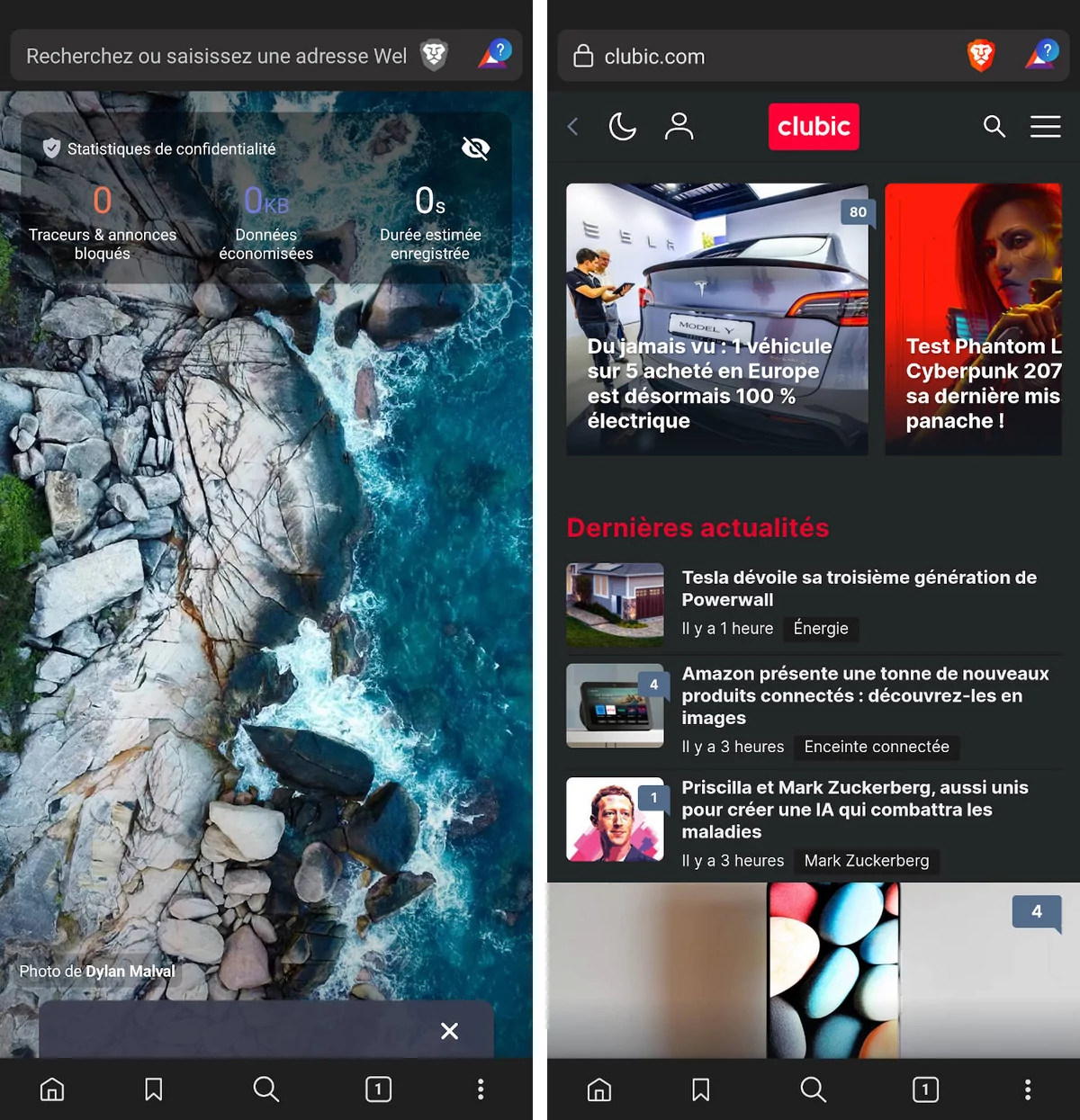This screenshot has height=1120, width=1080.
Task: Tap the clubic logo
Action: [x=814, y=127]
